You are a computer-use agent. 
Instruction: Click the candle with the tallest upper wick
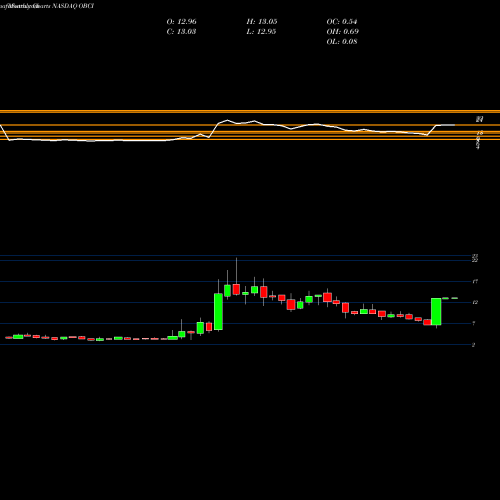pos(236,289)
